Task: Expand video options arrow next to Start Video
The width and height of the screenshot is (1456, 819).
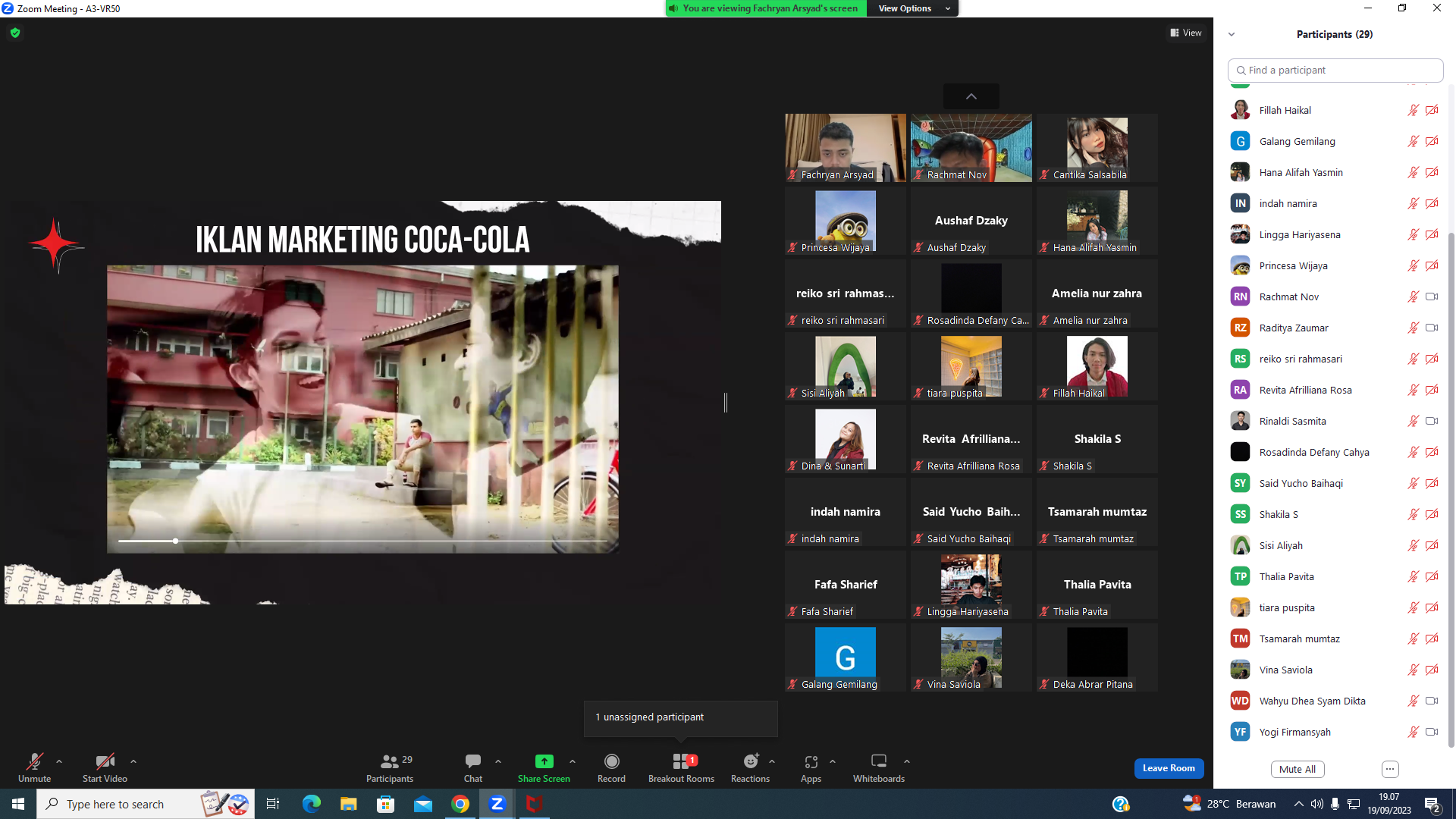Action: point(133,761)
